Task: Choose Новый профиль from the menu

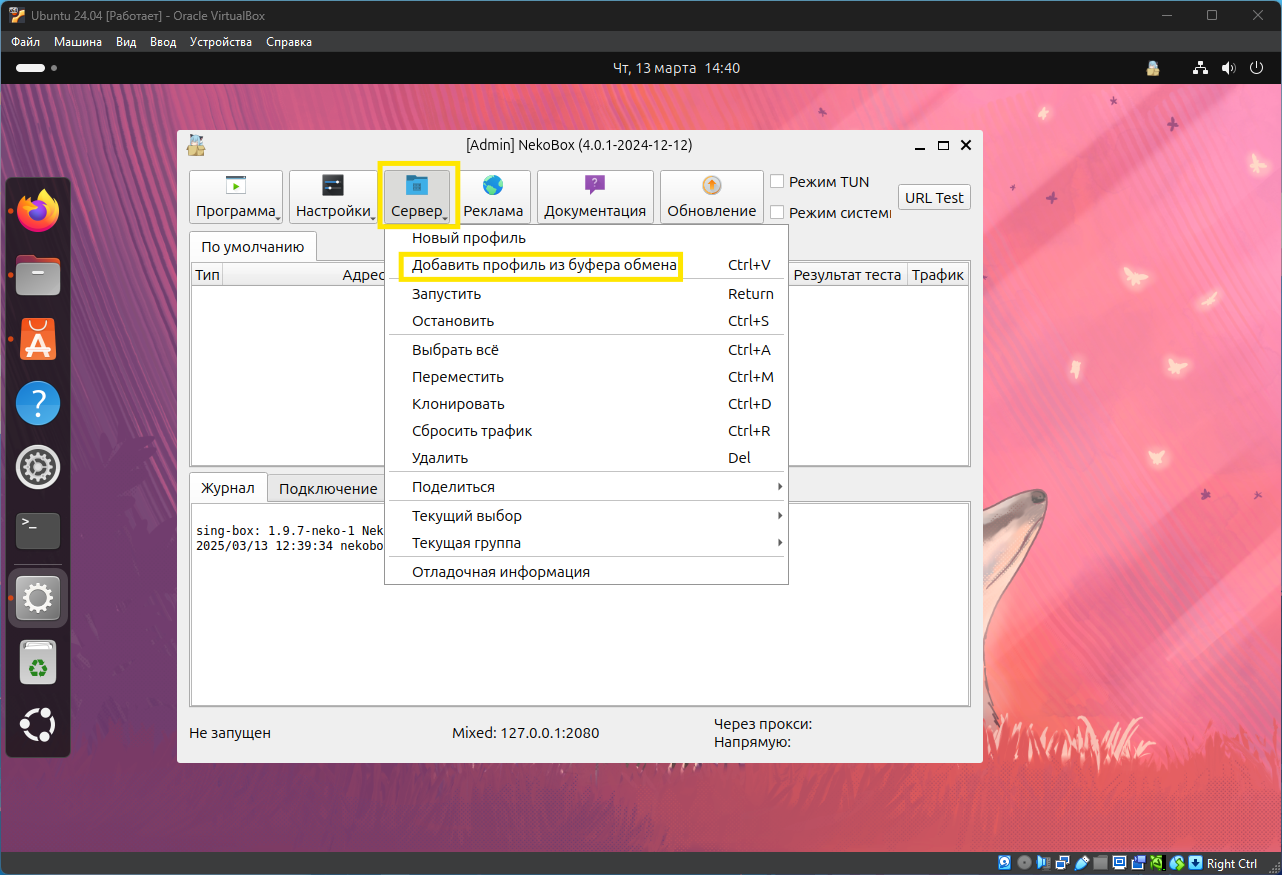Action: tap(469, 238)
